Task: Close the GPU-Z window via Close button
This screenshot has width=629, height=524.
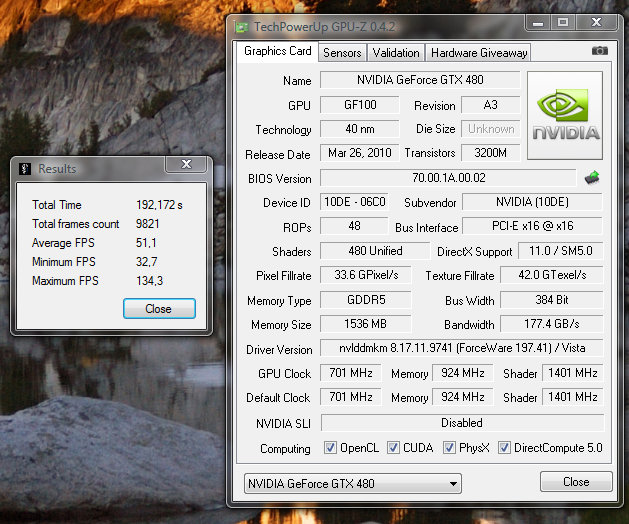Action: pos(576,481)
